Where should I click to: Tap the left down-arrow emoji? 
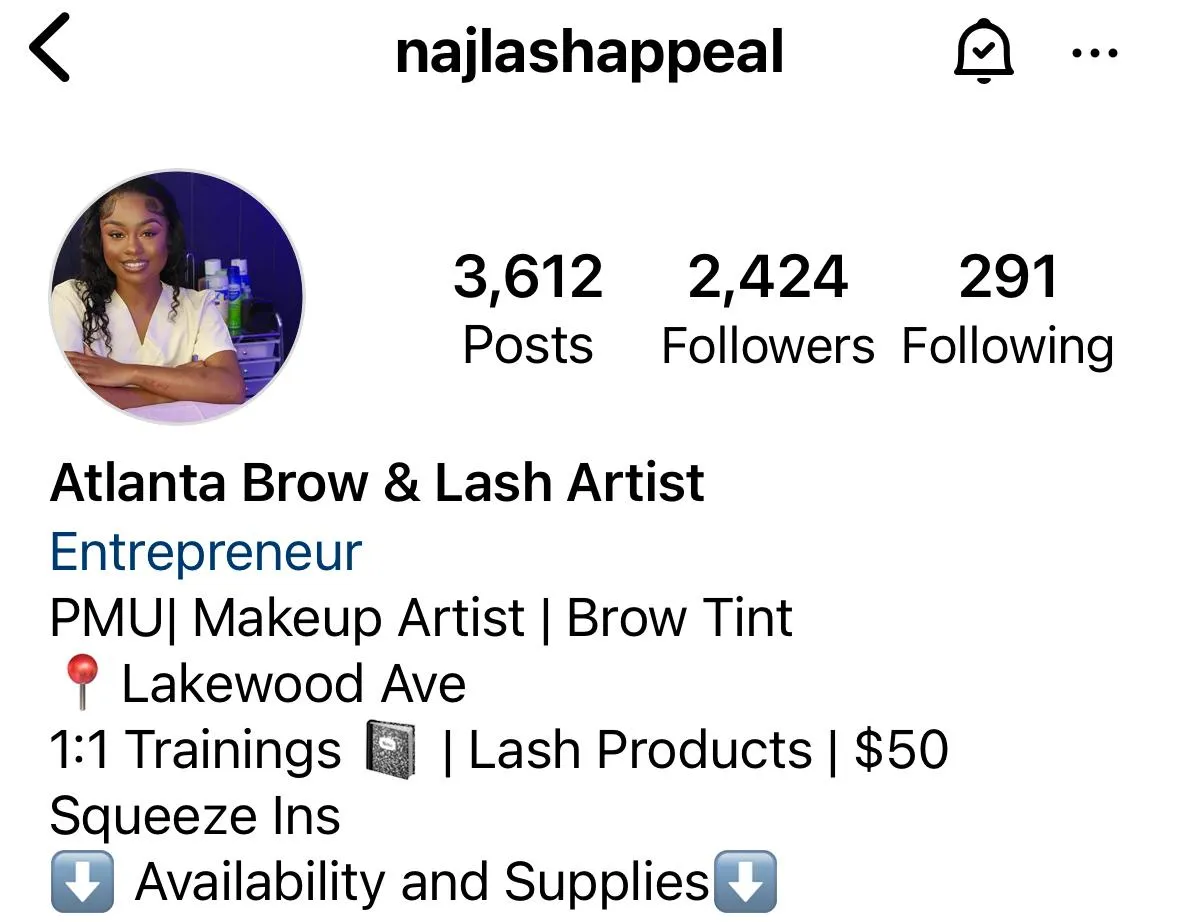click(x=82, y=881)
